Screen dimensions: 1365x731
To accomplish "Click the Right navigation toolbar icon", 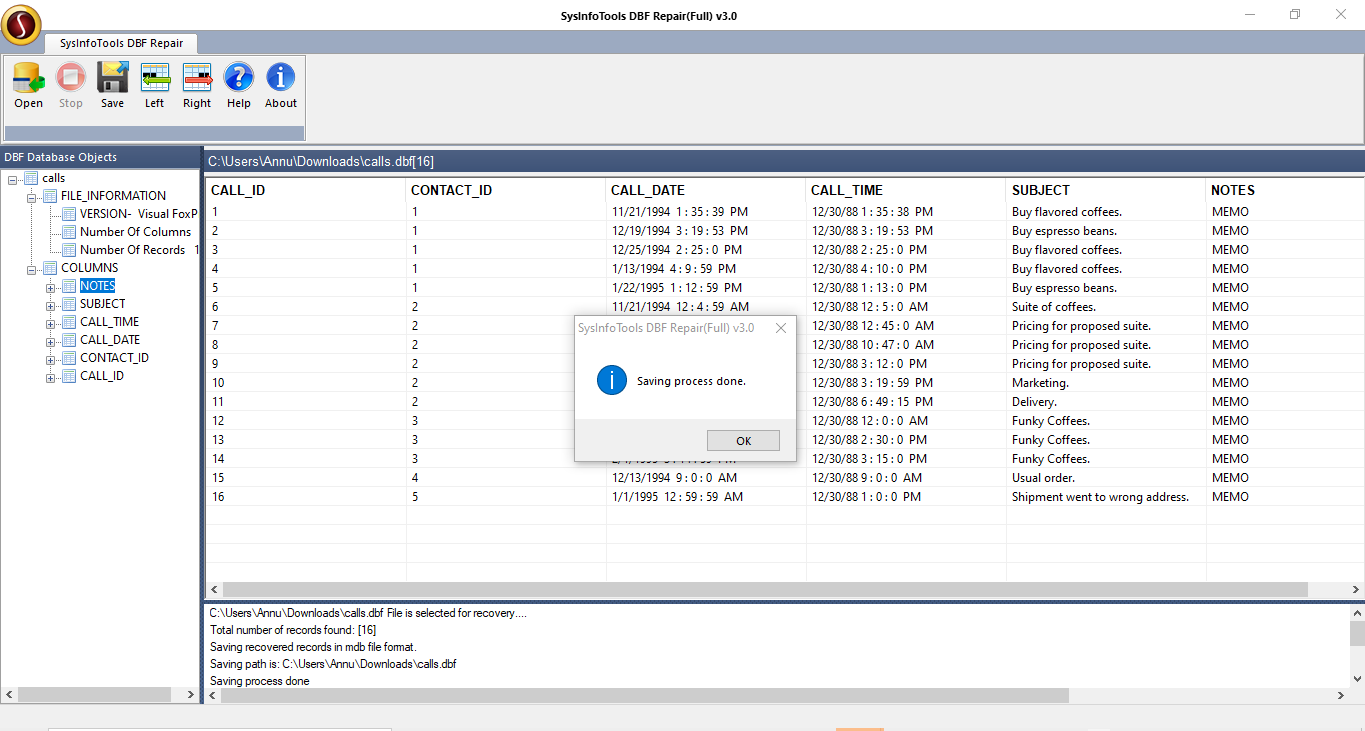I will click(x=197, y=78).
